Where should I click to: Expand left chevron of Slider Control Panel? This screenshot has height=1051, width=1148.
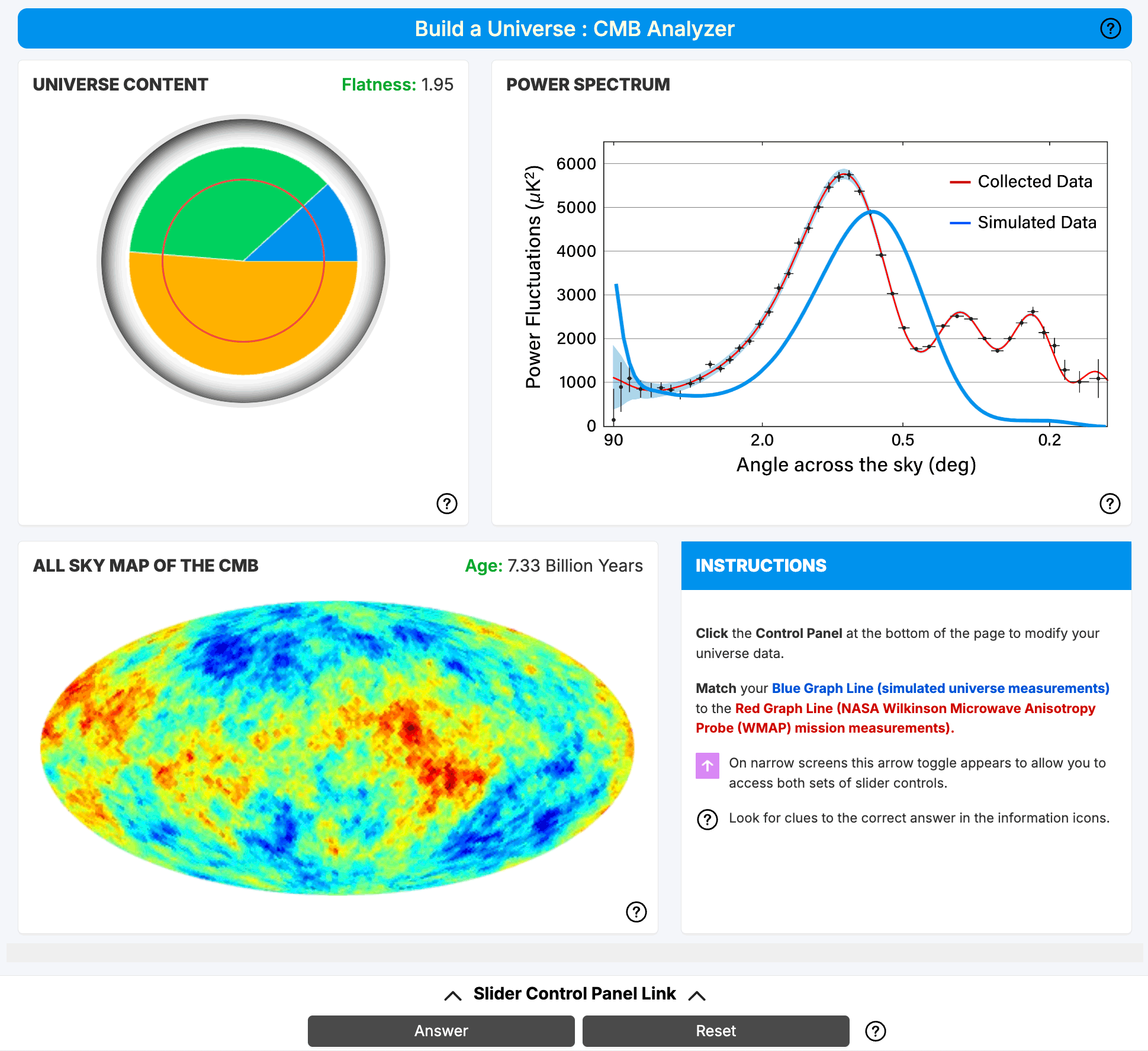tap(453, 995)
